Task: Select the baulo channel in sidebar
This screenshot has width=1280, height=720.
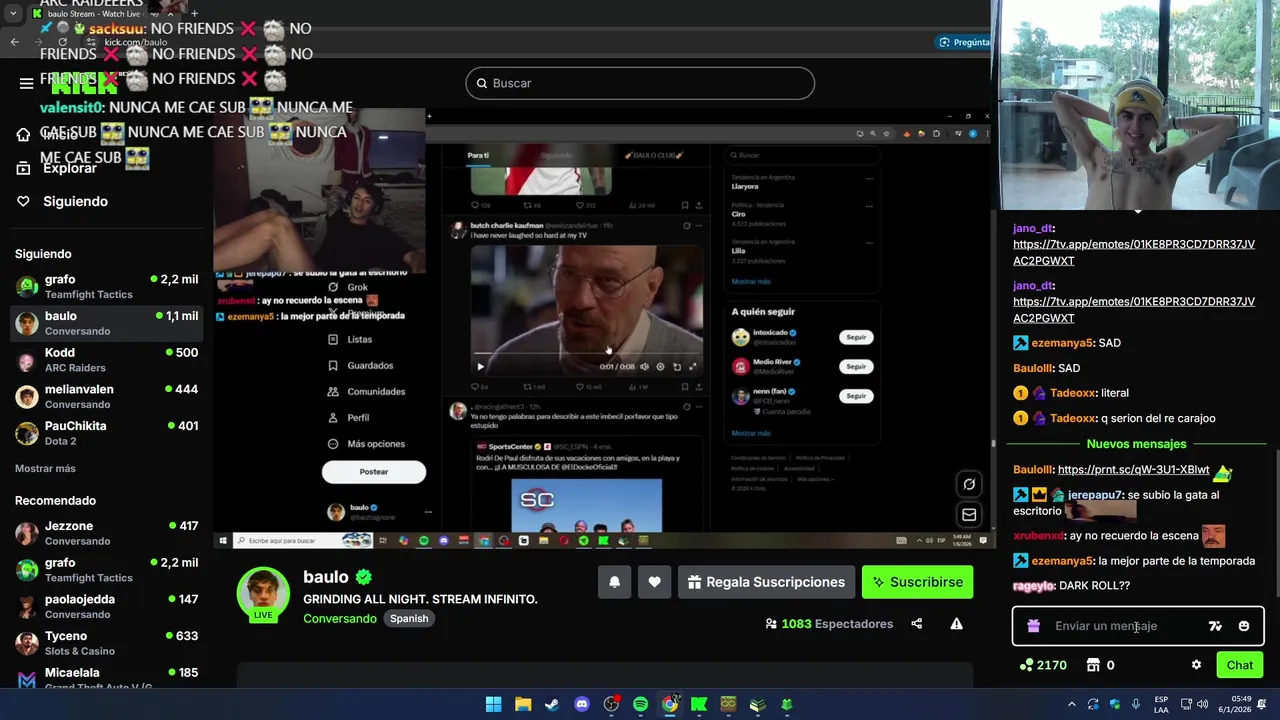Action: tap(106, 323)
